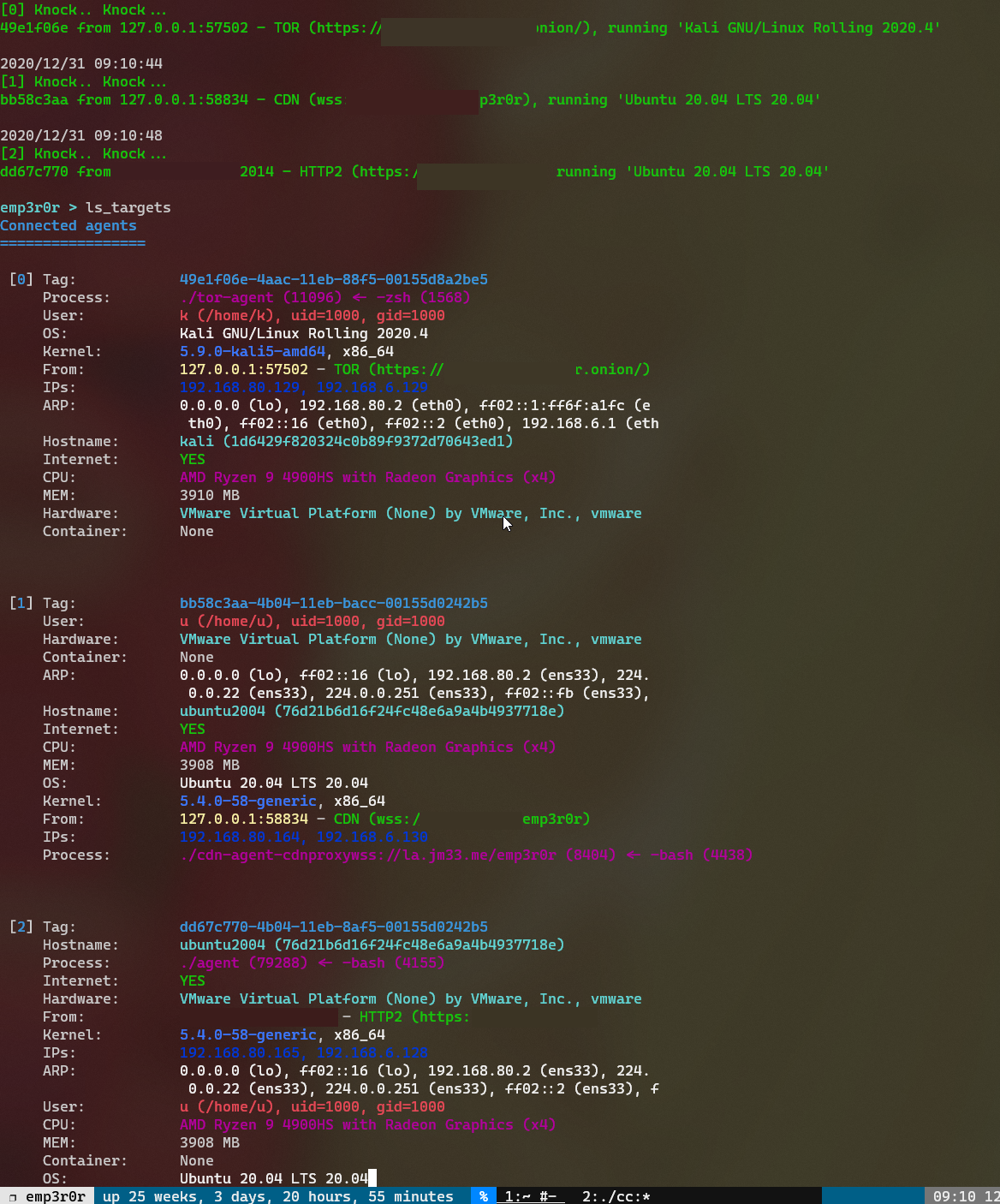Click the CDN wss address of agent [1]
1000x1204 pixels.
(x=479, y=819)
